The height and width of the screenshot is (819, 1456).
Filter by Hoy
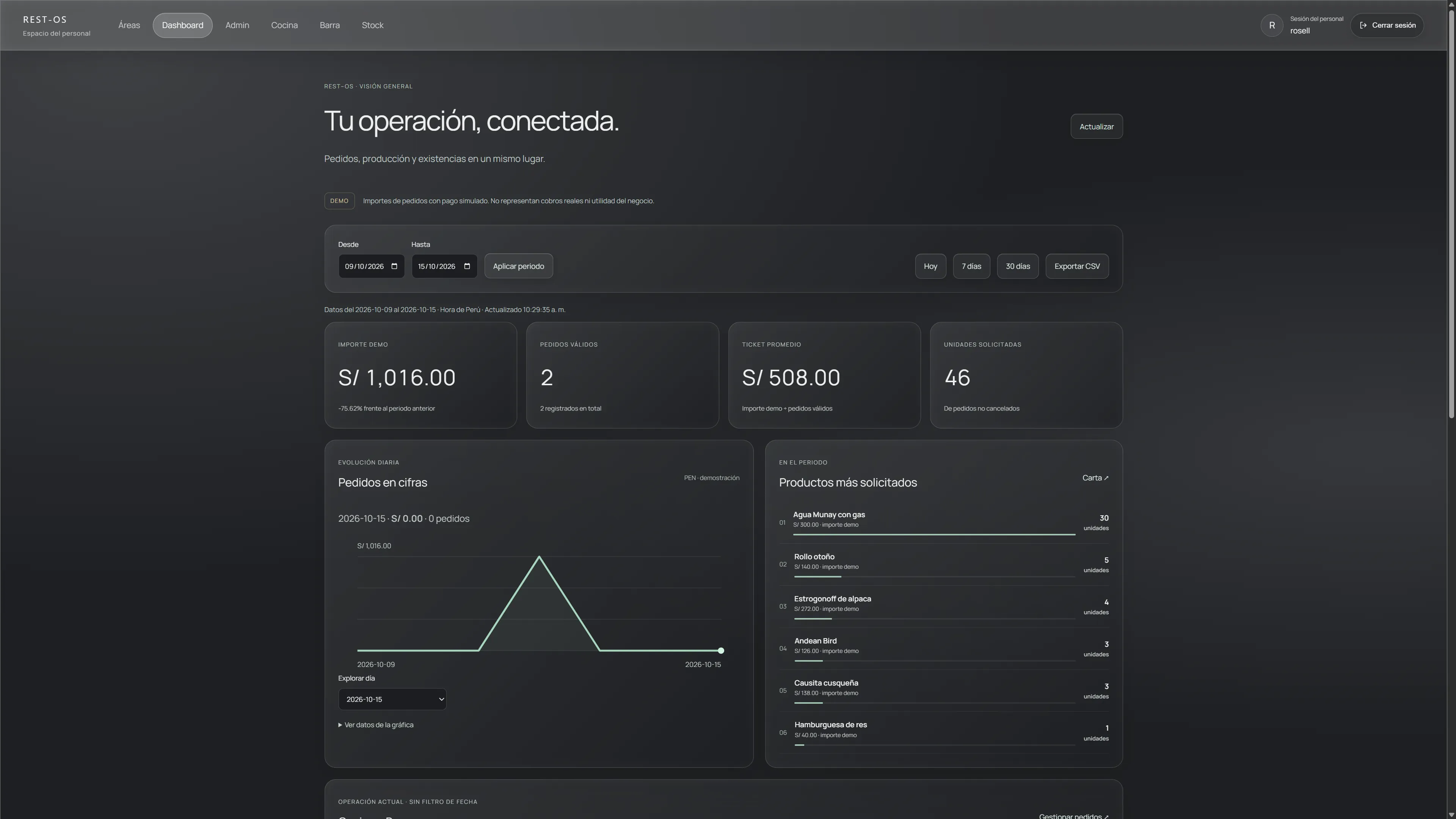(x=930, y=266)
